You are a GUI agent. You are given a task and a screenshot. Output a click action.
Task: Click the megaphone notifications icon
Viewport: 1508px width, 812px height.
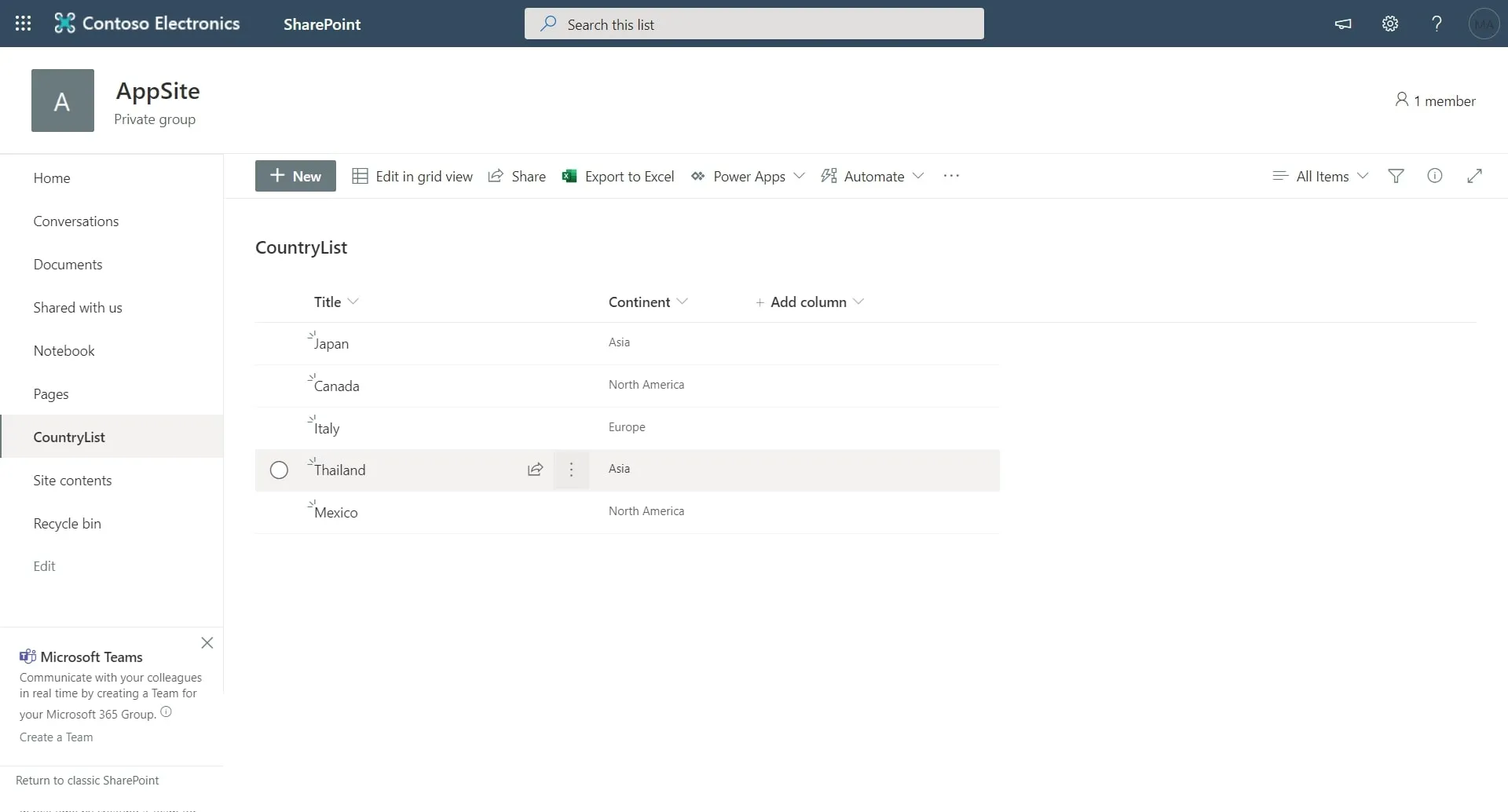pyautogui.click(x=1343, y=24)
